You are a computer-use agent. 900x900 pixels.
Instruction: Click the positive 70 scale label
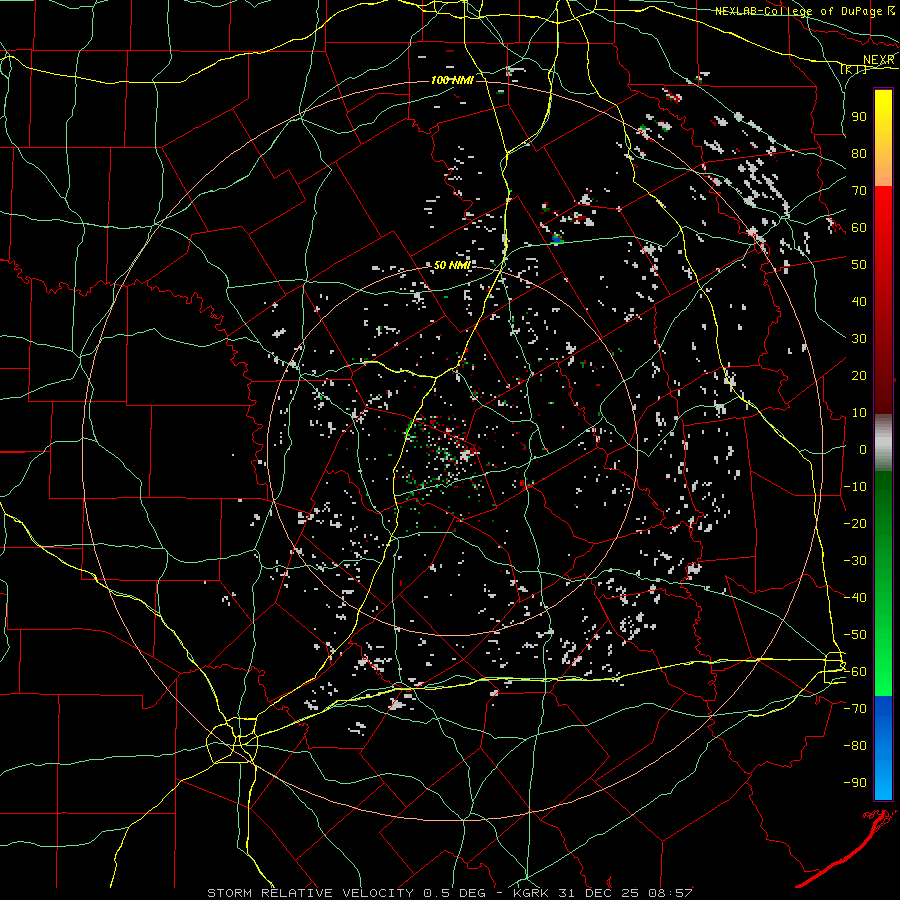859,191
